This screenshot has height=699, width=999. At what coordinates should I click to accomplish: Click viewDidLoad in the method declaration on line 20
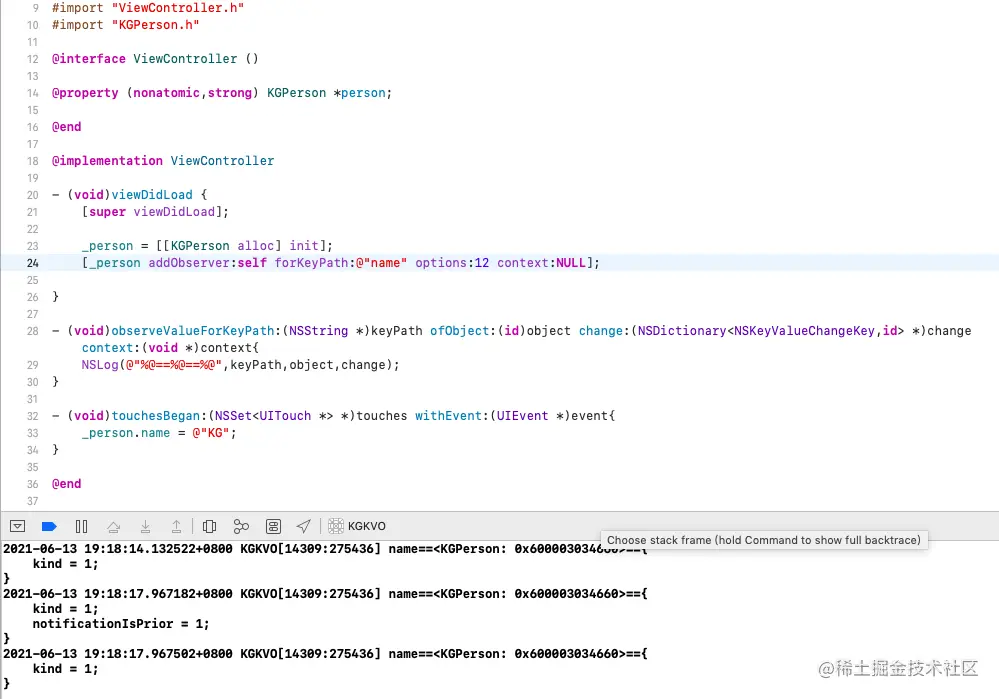pos(152,195)
